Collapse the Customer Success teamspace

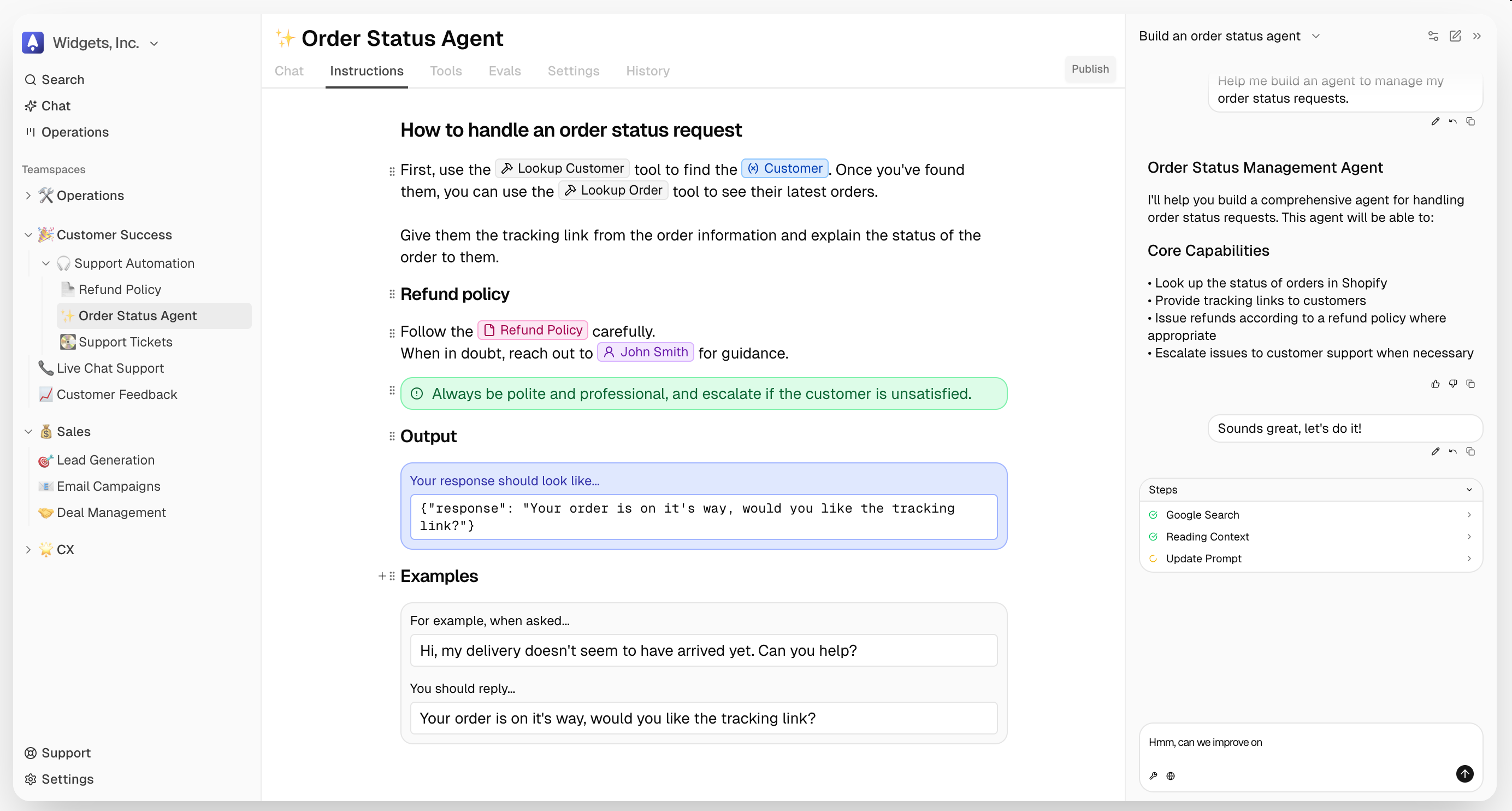click(x=28, y=235)
